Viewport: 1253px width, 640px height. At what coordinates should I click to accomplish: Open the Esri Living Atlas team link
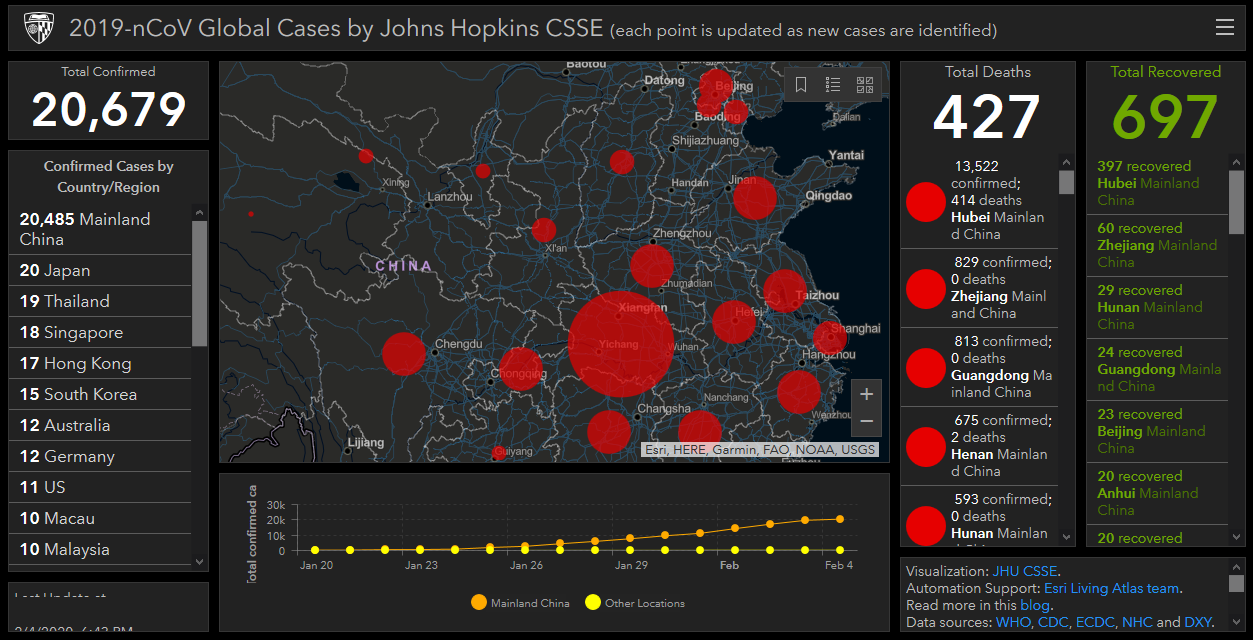(1111, 588)
